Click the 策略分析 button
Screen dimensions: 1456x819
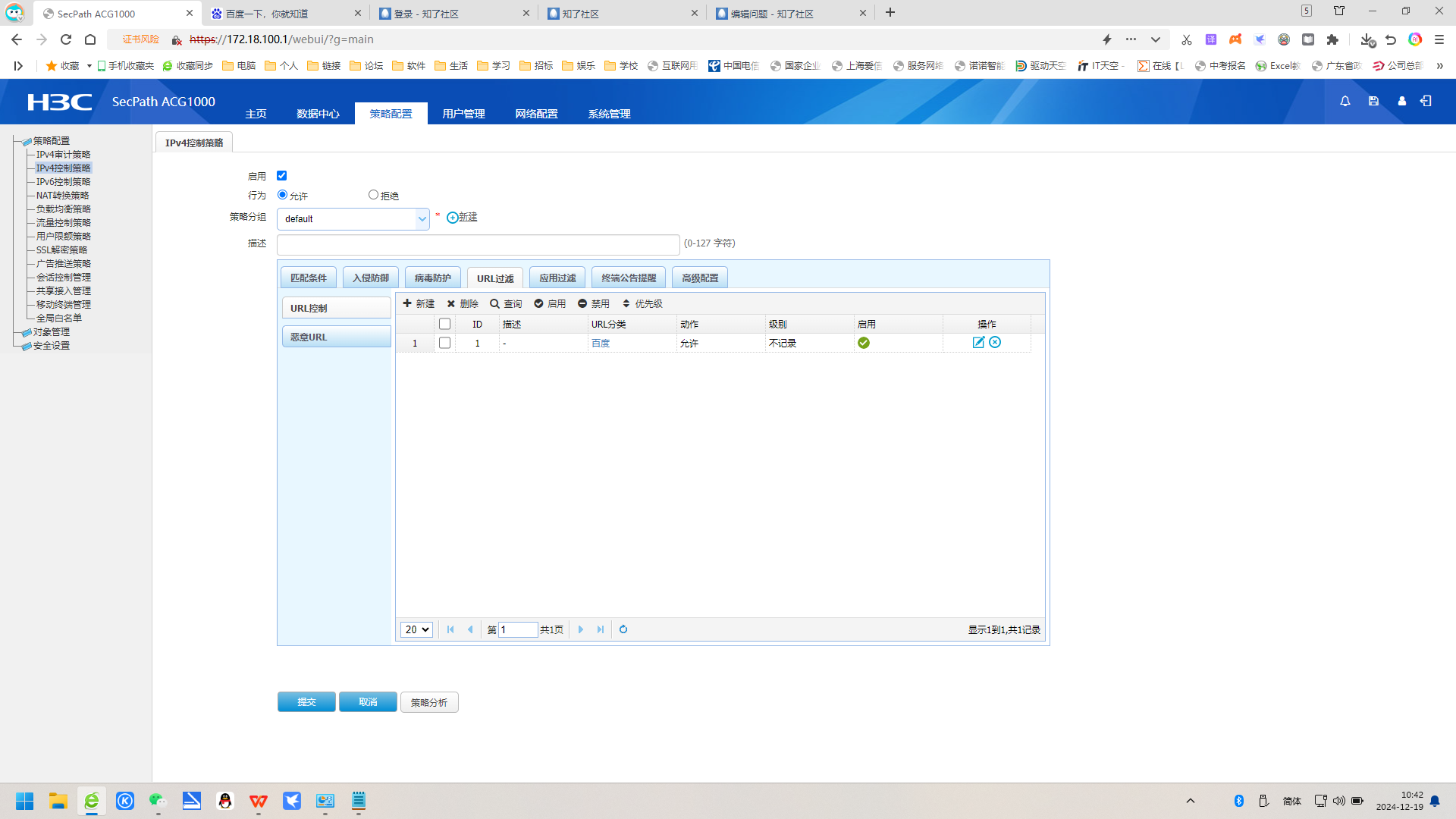429,702
